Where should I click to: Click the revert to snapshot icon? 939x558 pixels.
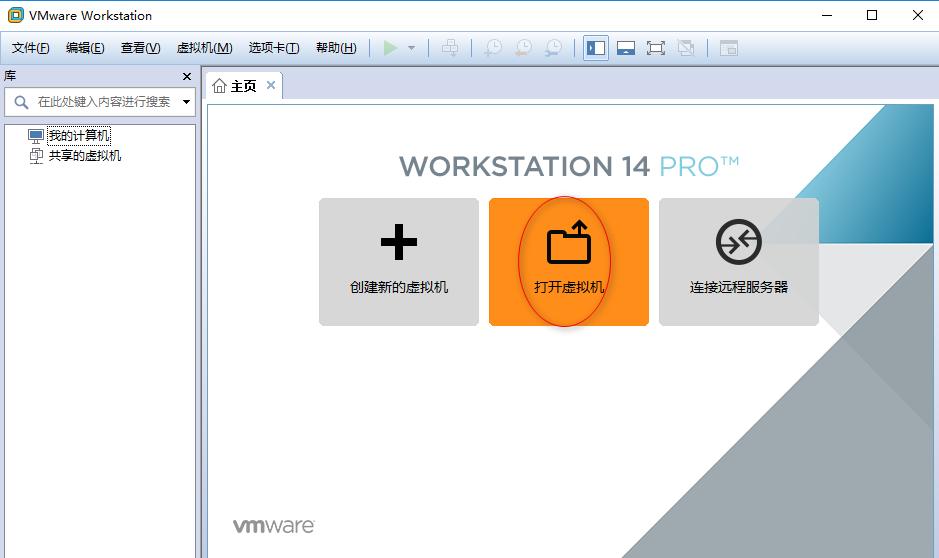click(523, 48)
